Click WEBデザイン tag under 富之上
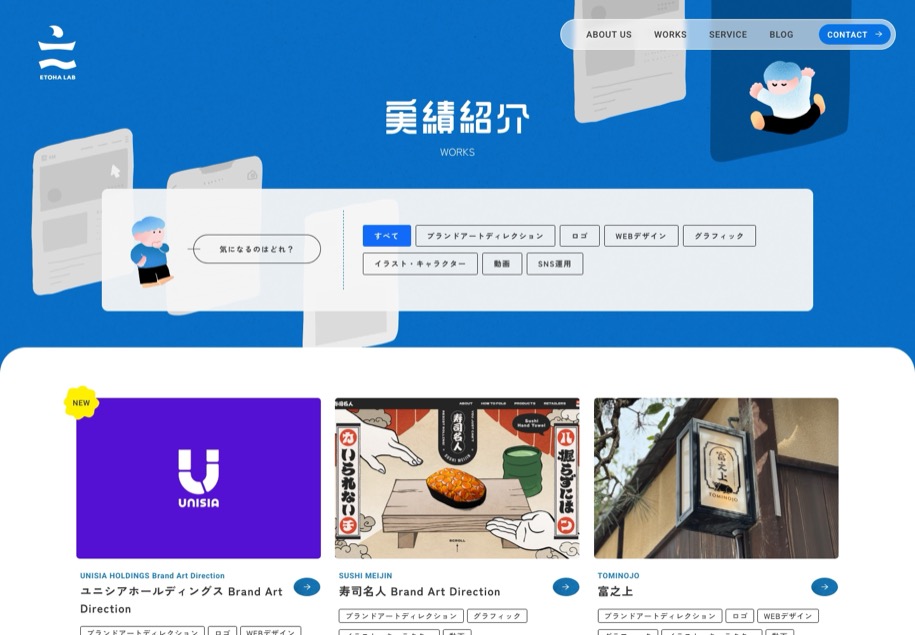This screenshot has height=635, width=915. coord(788,616)
